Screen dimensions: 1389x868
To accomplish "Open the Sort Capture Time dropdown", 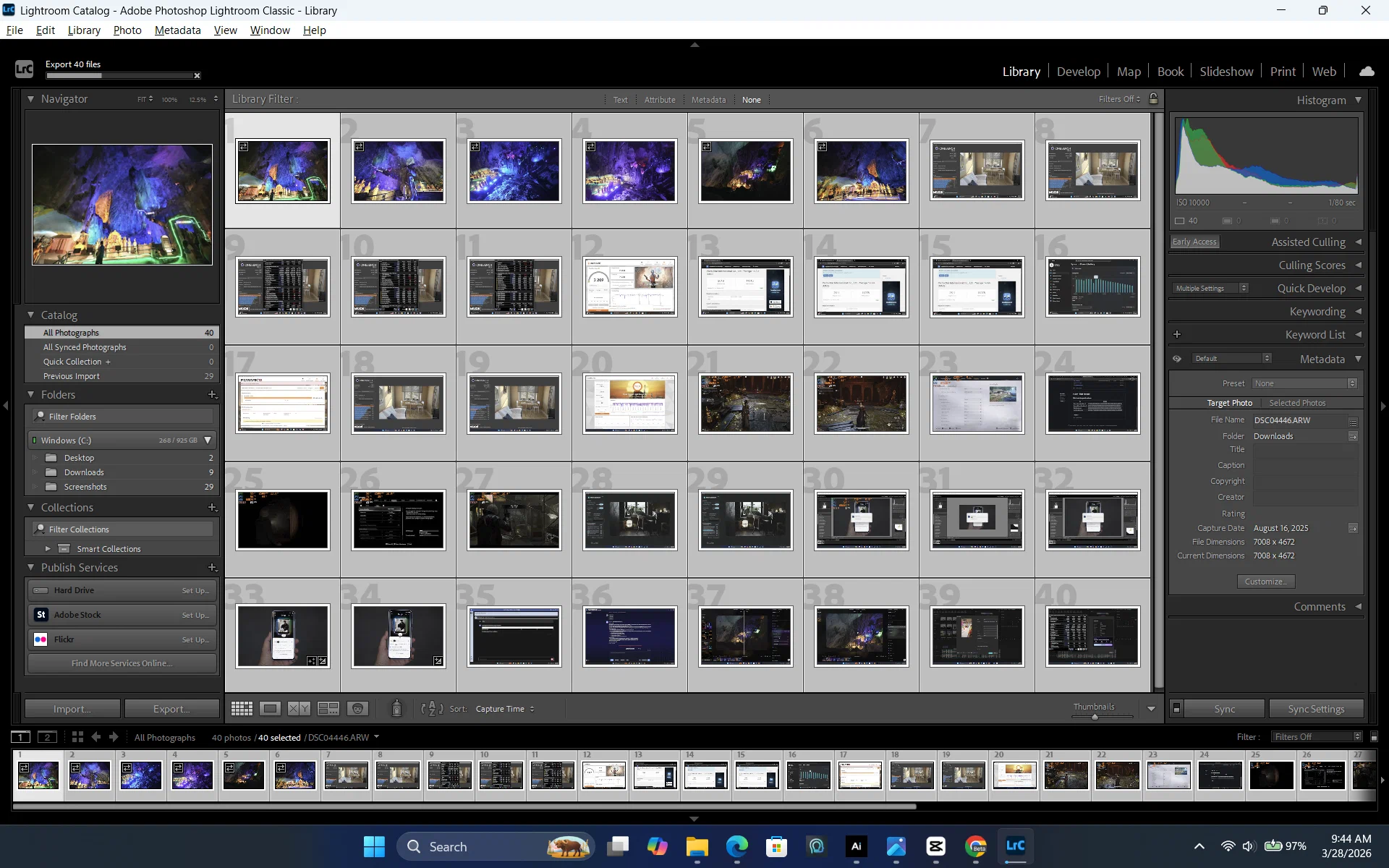I will coord(505,709).
